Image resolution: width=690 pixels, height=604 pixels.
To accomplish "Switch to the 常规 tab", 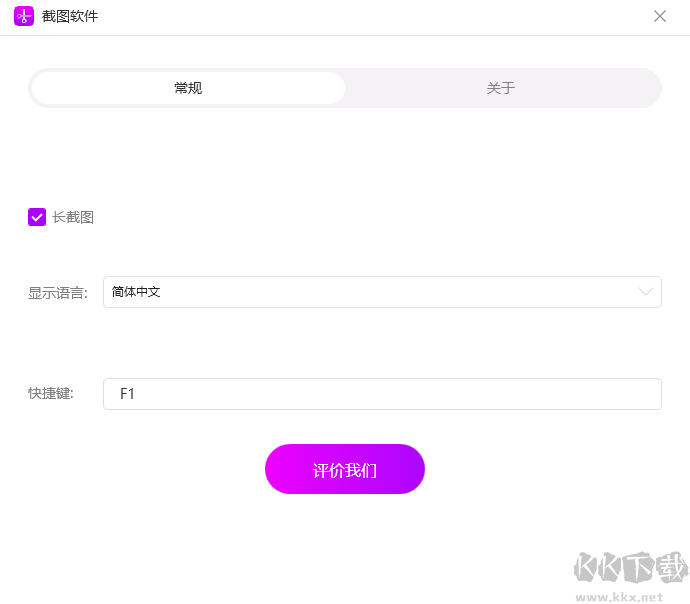I will point(188,88).
